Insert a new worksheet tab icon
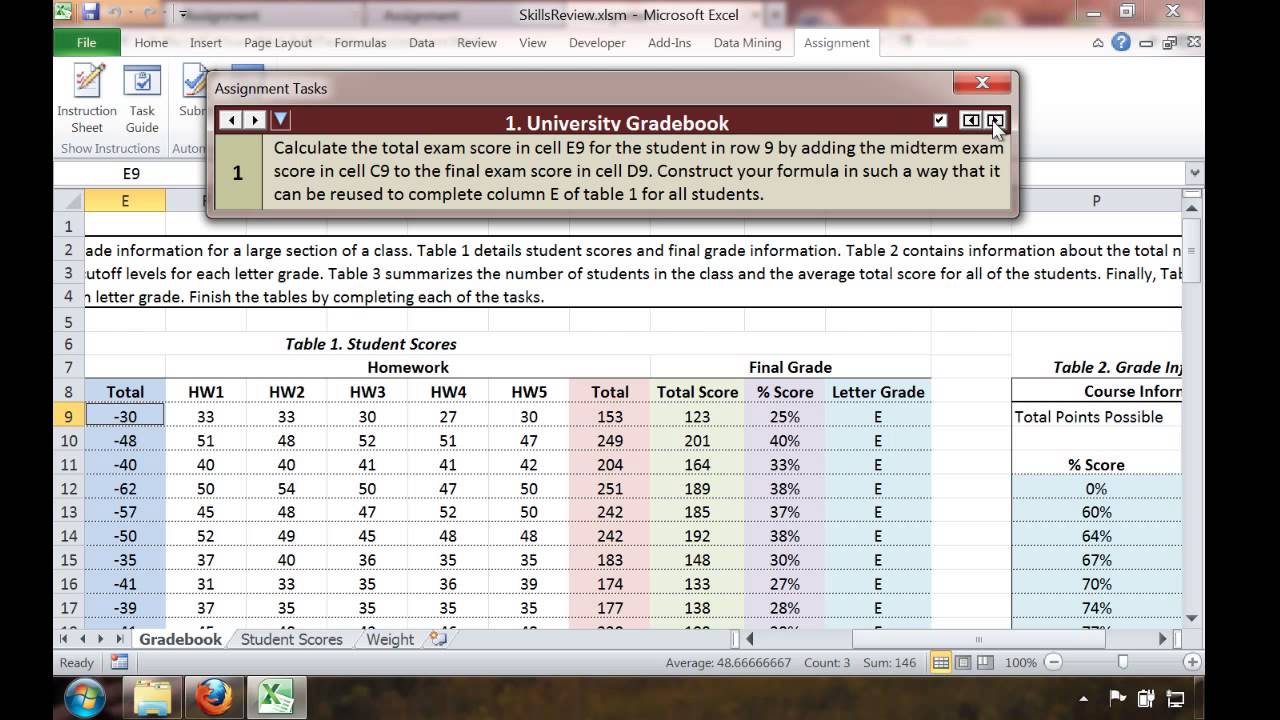Viewport: 1280px width, 720px height. click(x=437, y=638)
